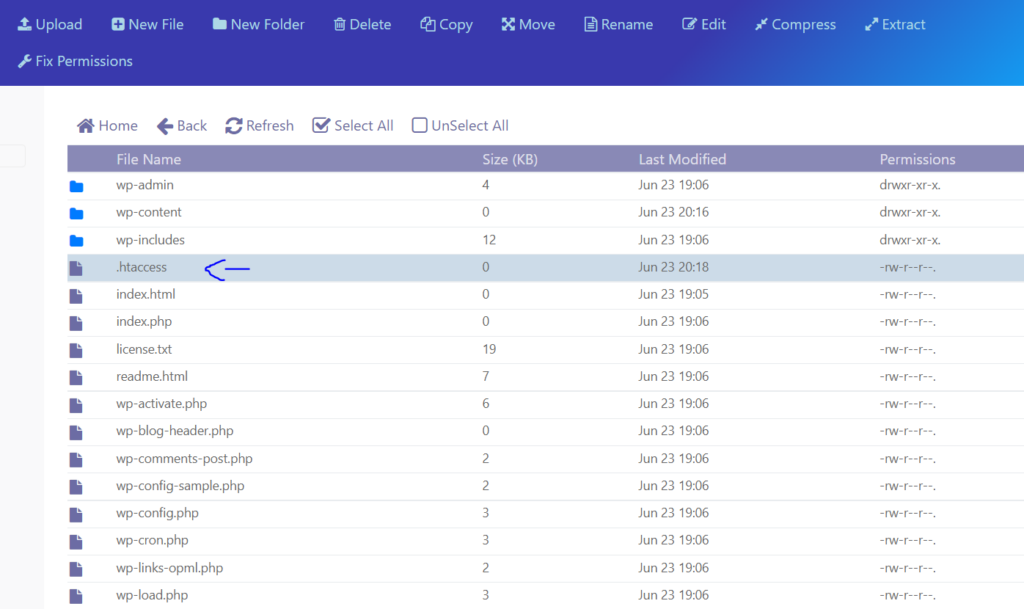
Task: Select the index.html file name
Action: point(146,294)
